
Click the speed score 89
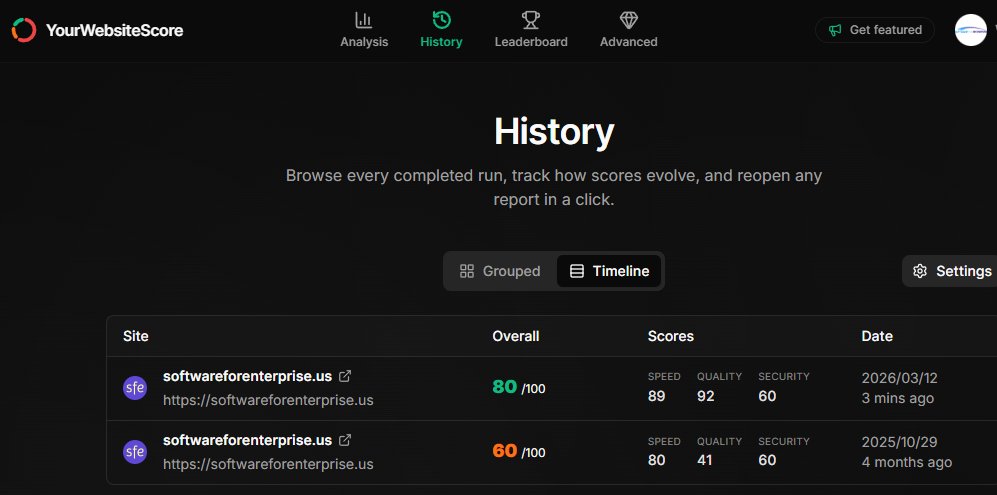[656, 396]
